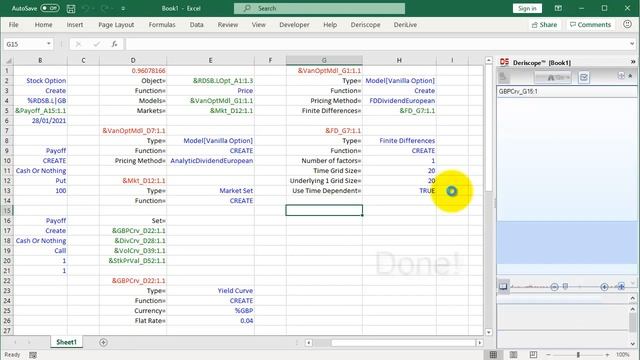Viewport: 640px width, 360px height.
Task: Click the Sign in button
Action: point(527,8)
